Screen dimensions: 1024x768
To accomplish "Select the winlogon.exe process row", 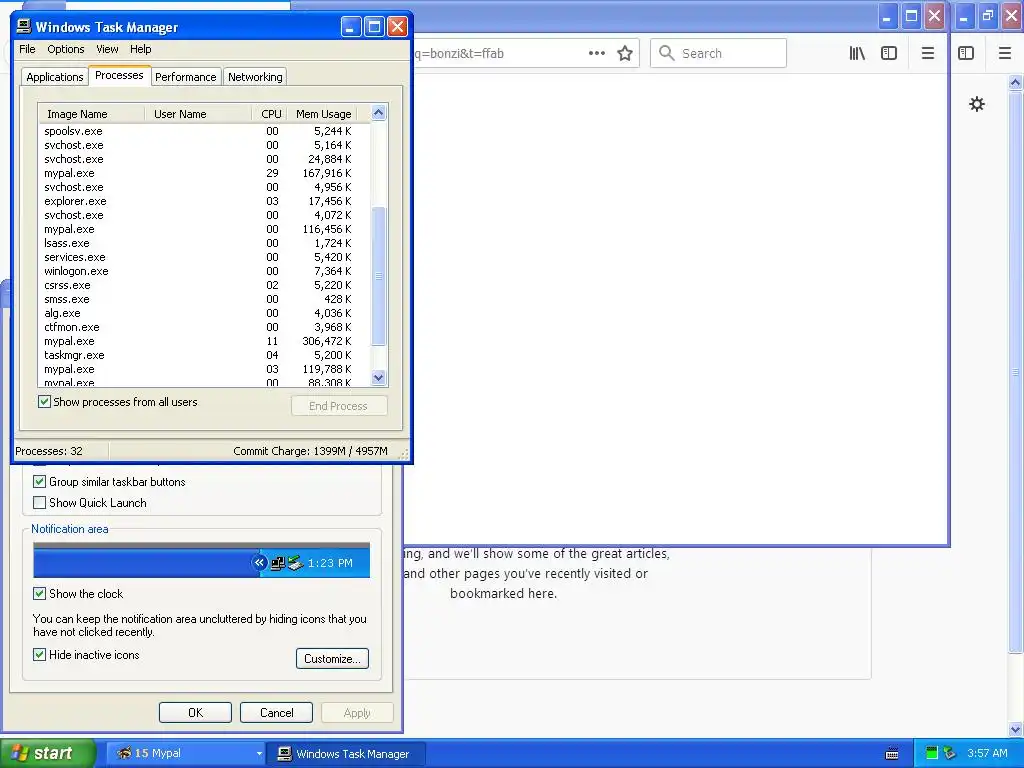I will (204, 271).
